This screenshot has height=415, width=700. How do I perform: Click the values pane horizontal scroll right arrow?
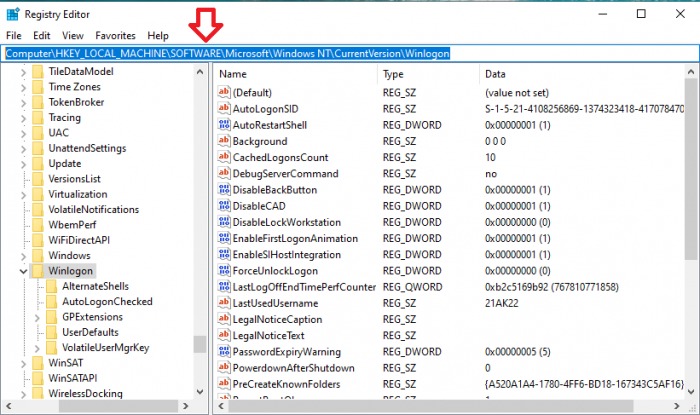tap(677, 406)
